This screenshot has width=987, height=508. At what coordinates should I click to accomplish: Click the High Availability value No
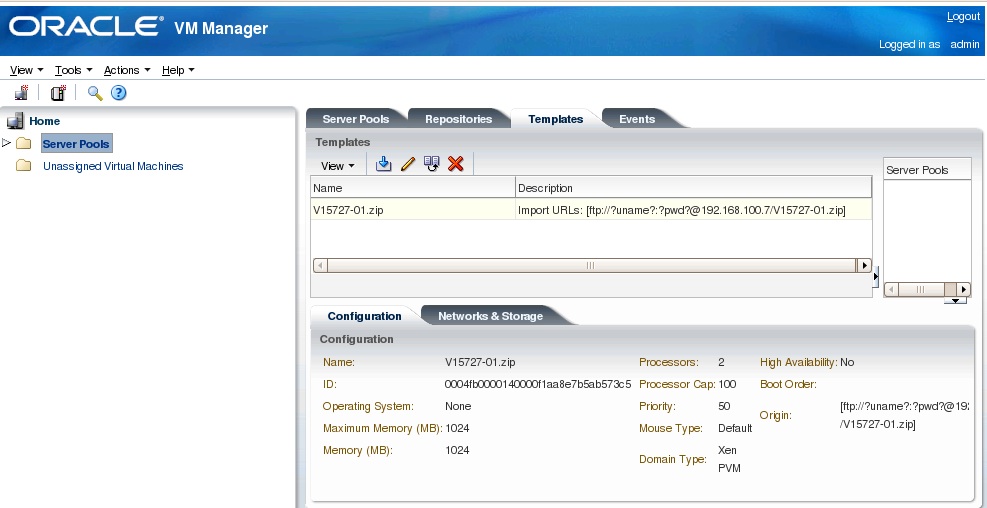847,362
